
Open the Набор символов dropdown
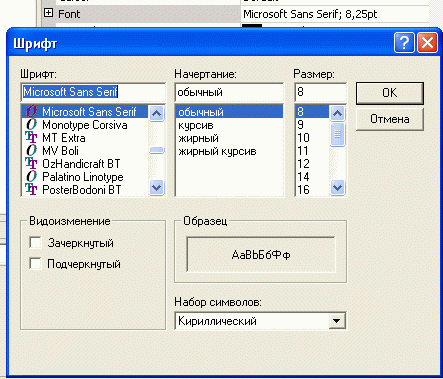click(x=336, y=321)
